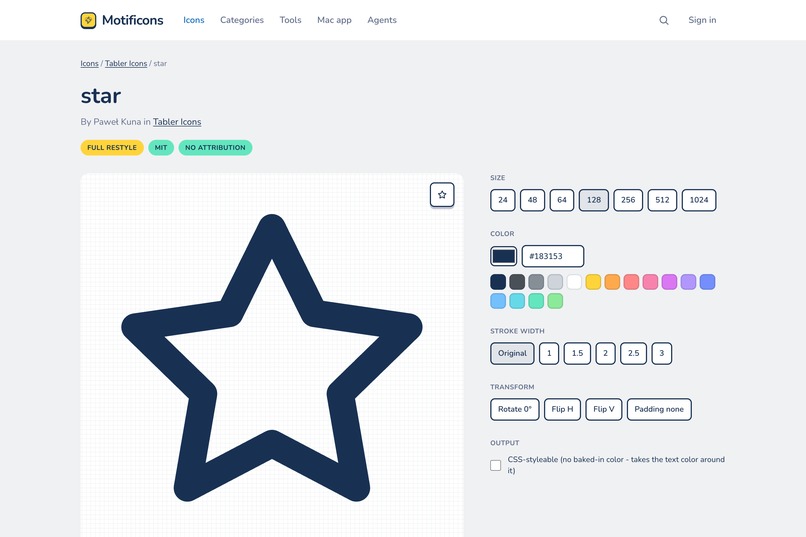Screen dimensions: 806x537
Task: Set stroke width to 3
Action: pyautogui.click(x=662, y=354)
